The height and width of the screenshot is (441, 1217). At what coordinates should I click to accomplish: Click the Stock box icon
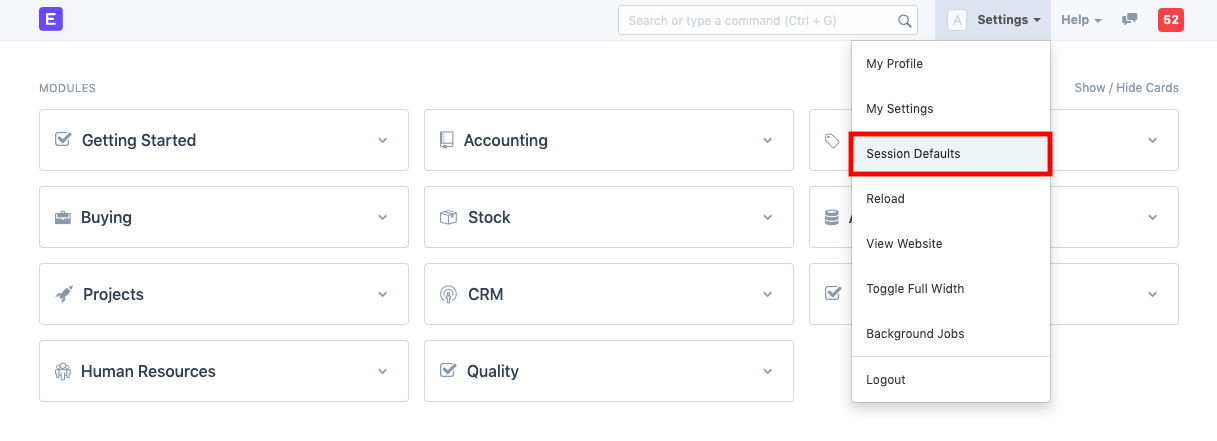pos(448,217)
